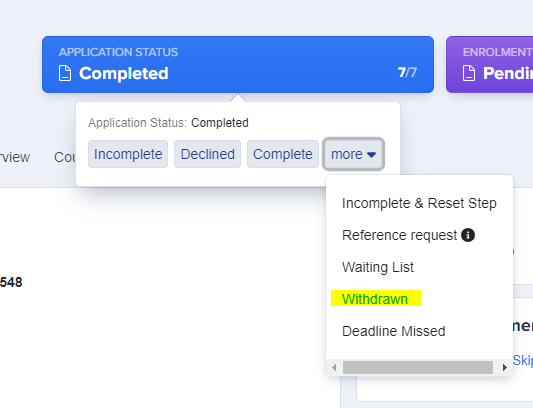Click the document icon beside Completed
The width and height of the screenshot is (533, 408).
point(65,73)
